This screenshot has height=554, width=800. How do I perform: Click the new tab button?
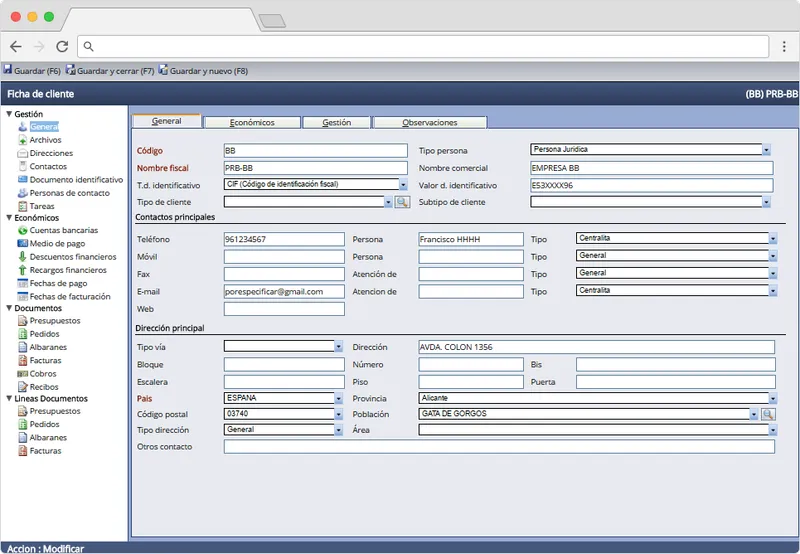[x=272, y=21]
